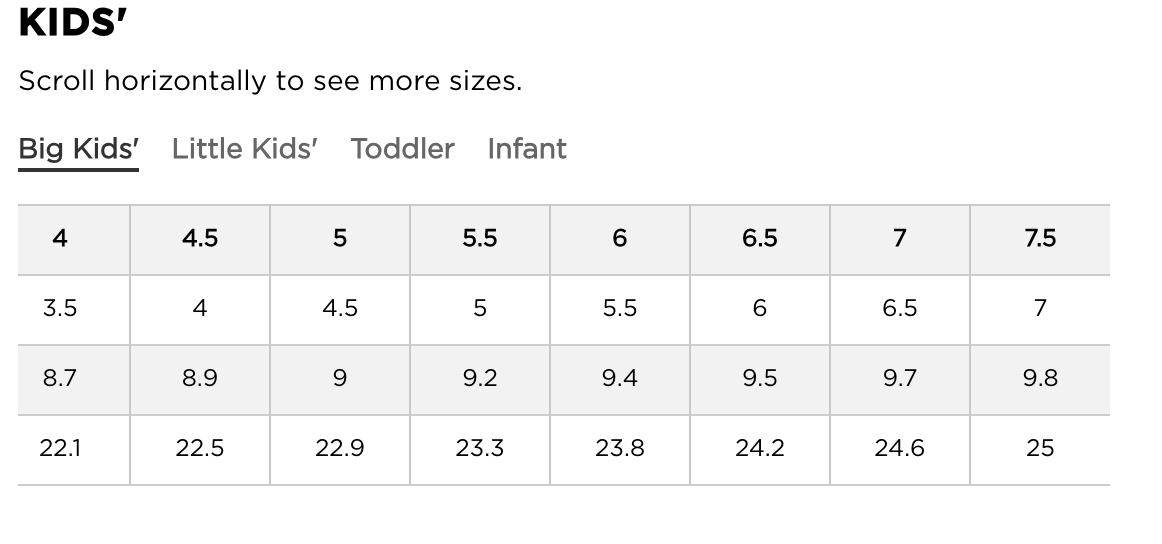Click the 24.6 table cell
Screen dimensions: 1162x544
pos(900,448)
